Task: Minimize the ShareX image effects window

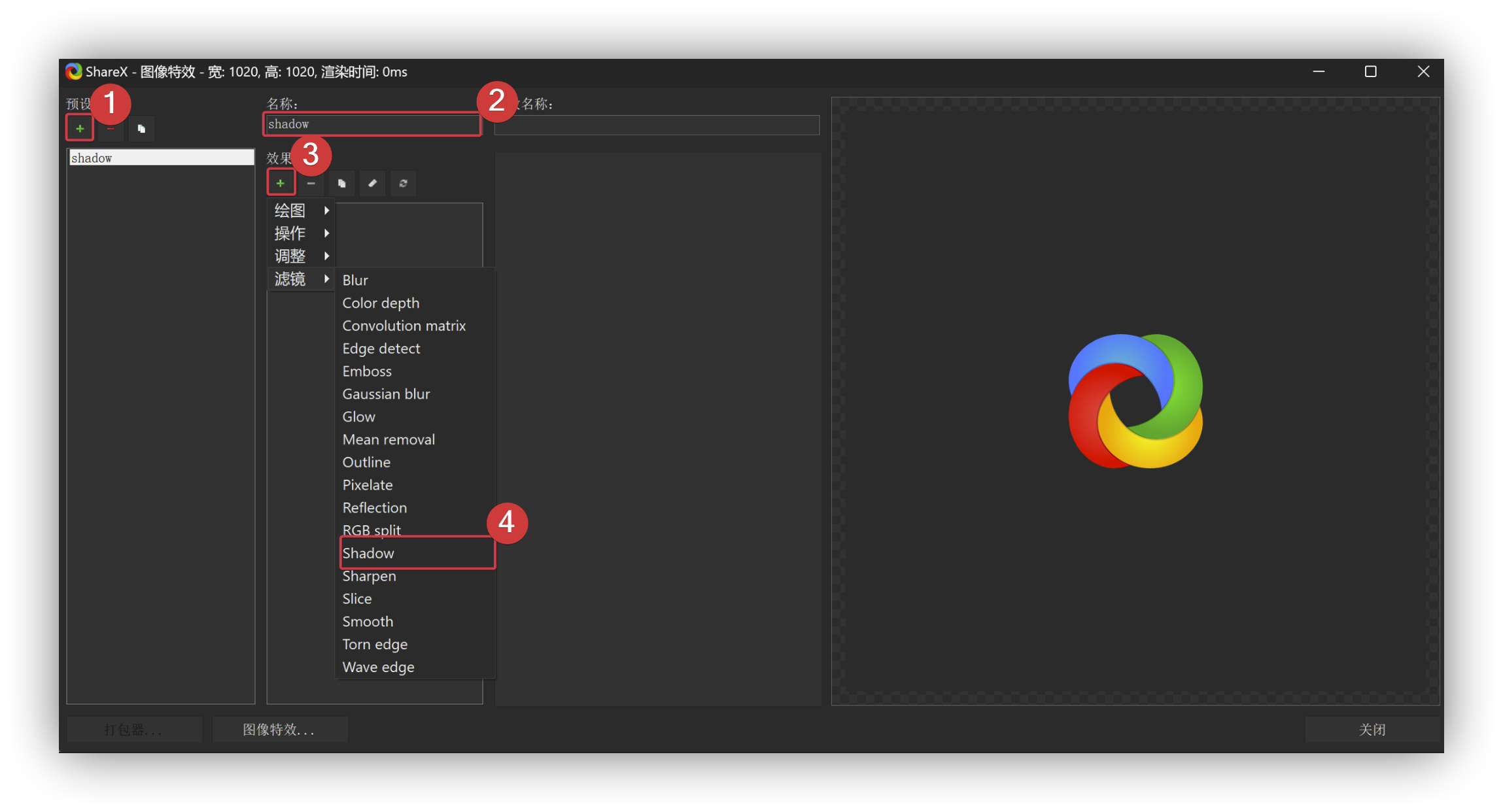Action: tap(1319, 71)
